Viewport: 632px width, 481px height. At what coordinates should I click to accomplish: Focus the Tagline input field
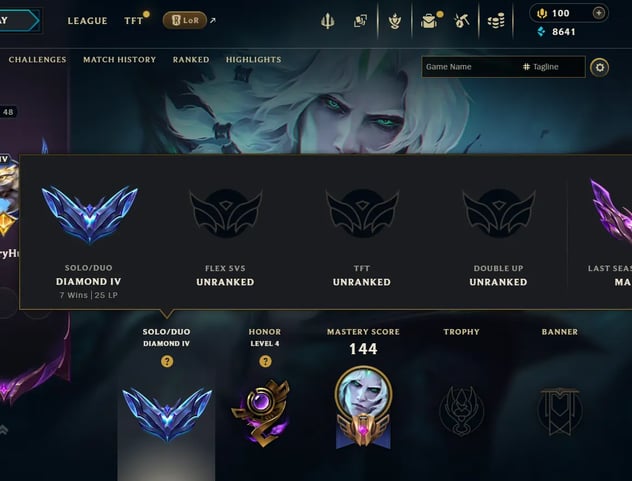coord(552,67)
